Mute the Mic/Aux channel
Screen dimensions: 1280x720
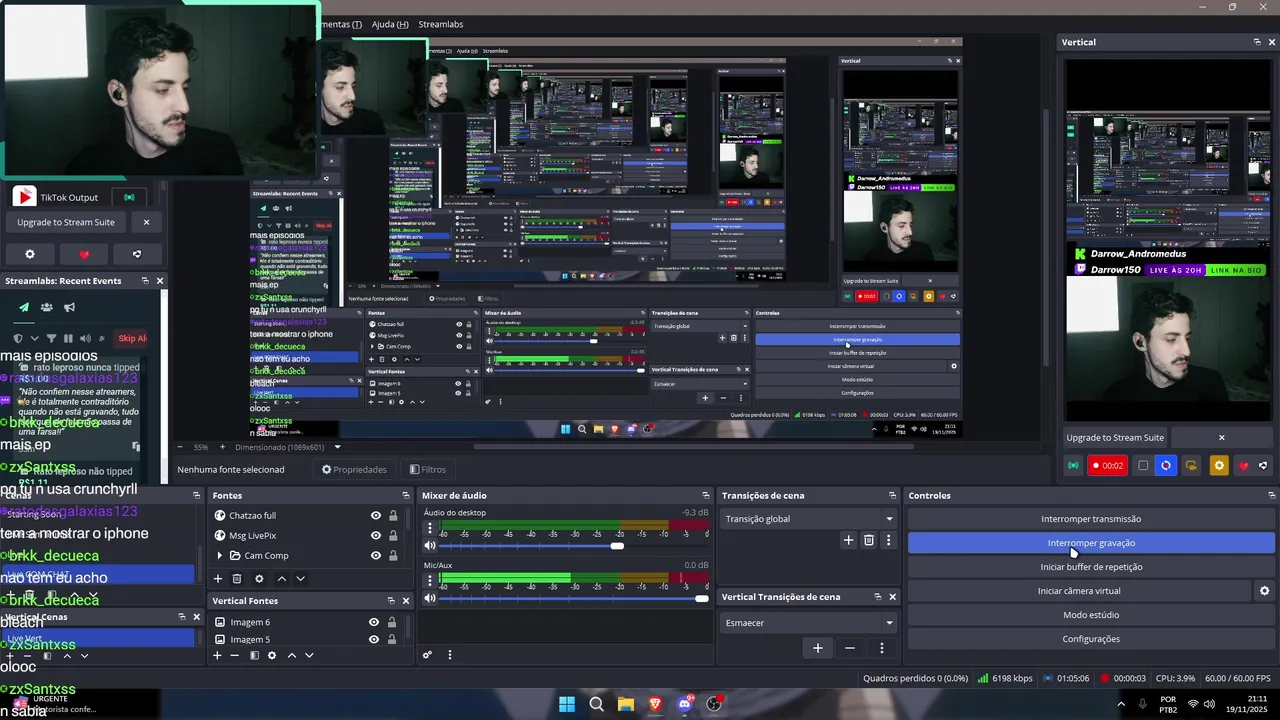[x=430, y=598]
